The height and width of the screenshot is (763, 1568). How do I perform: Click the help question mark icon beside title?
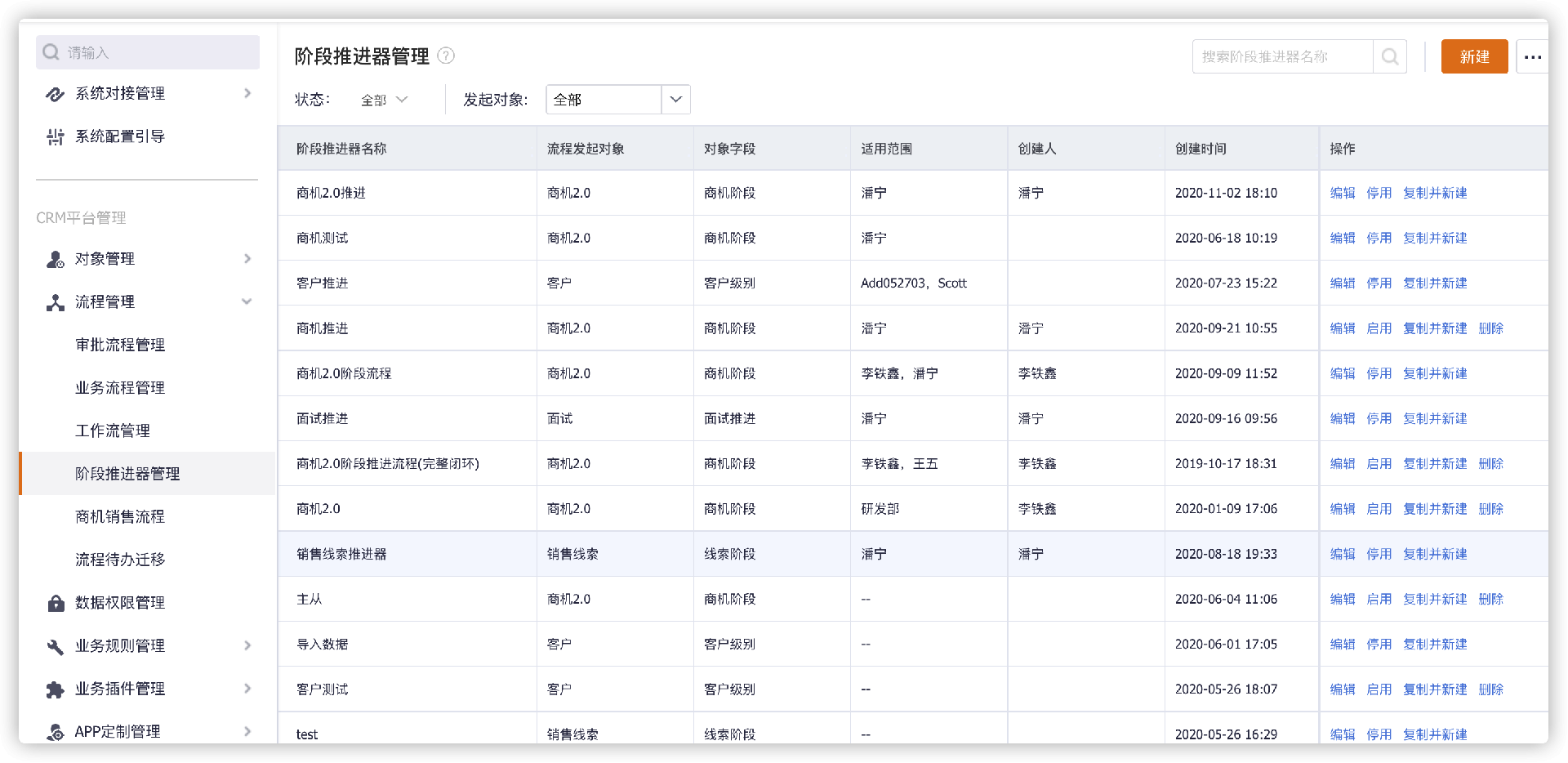[x=446, y=56]
